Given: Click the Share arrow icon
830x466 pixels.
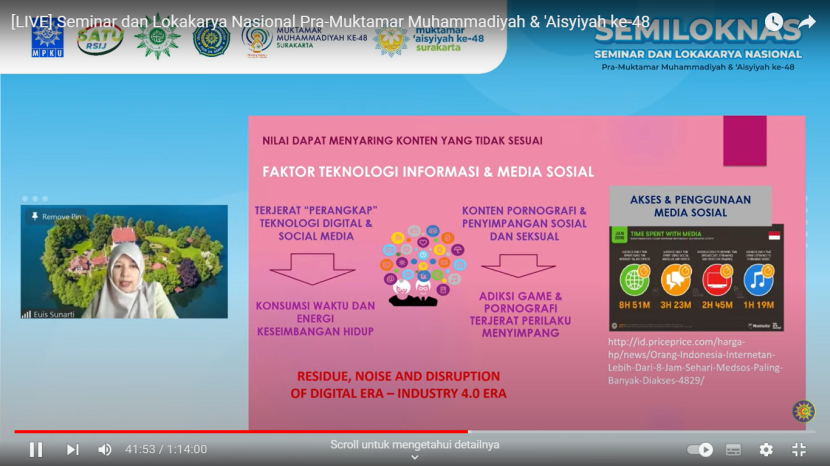Looking at the screenshot, I should coord(806,21).
